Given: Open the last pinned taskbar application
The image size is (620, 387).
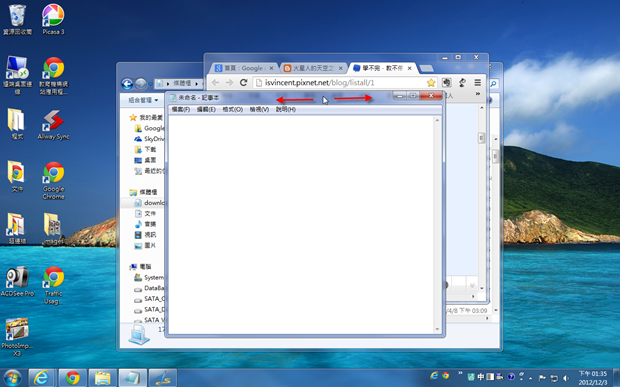Looking at the screenshot, I should 163,378.
